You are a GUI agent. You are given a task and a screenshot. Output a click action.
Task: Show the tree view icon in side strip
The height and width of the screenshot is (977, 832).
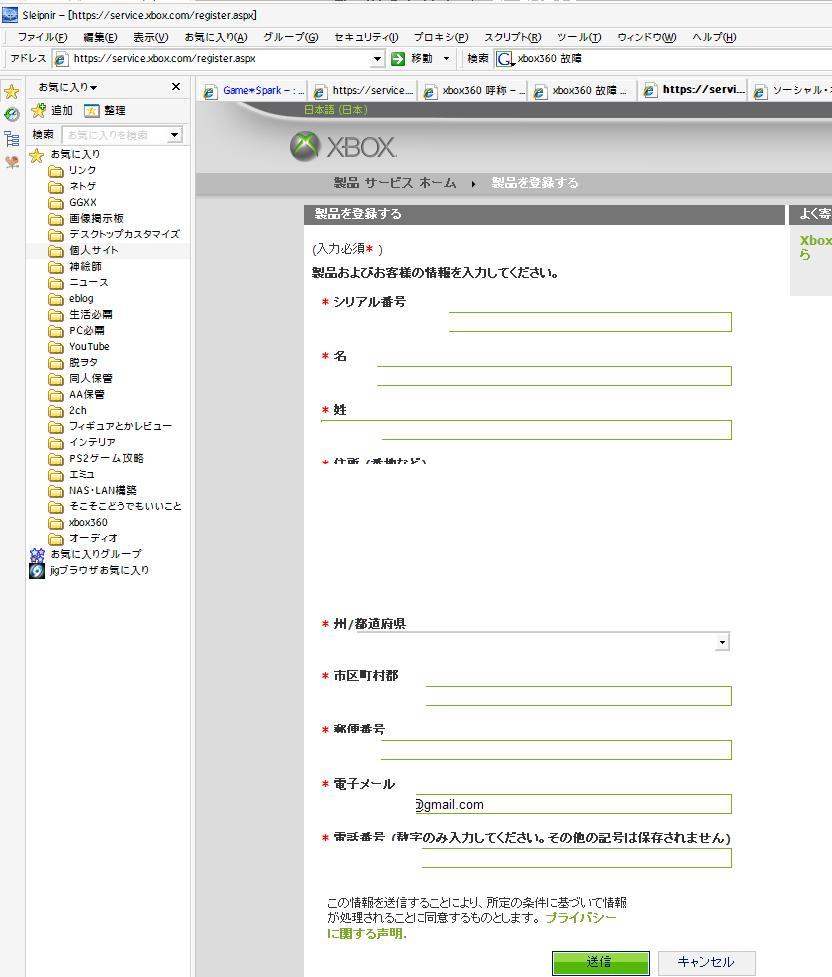coord(12,138)
